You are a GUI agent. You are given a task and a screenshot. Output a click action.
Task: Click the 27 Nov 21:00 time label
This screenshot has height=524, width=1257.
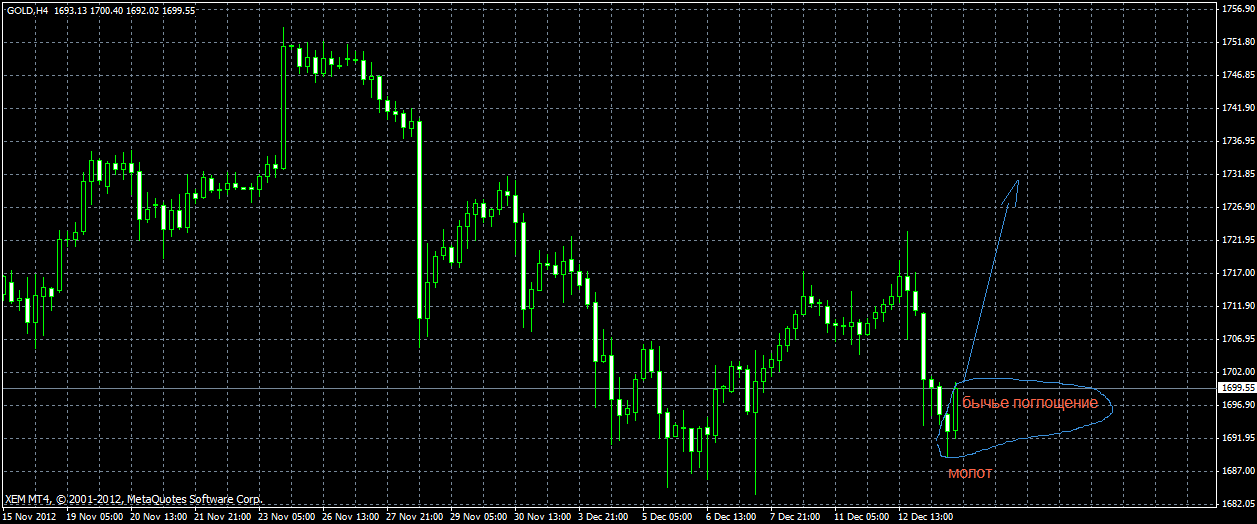(415, 517)
